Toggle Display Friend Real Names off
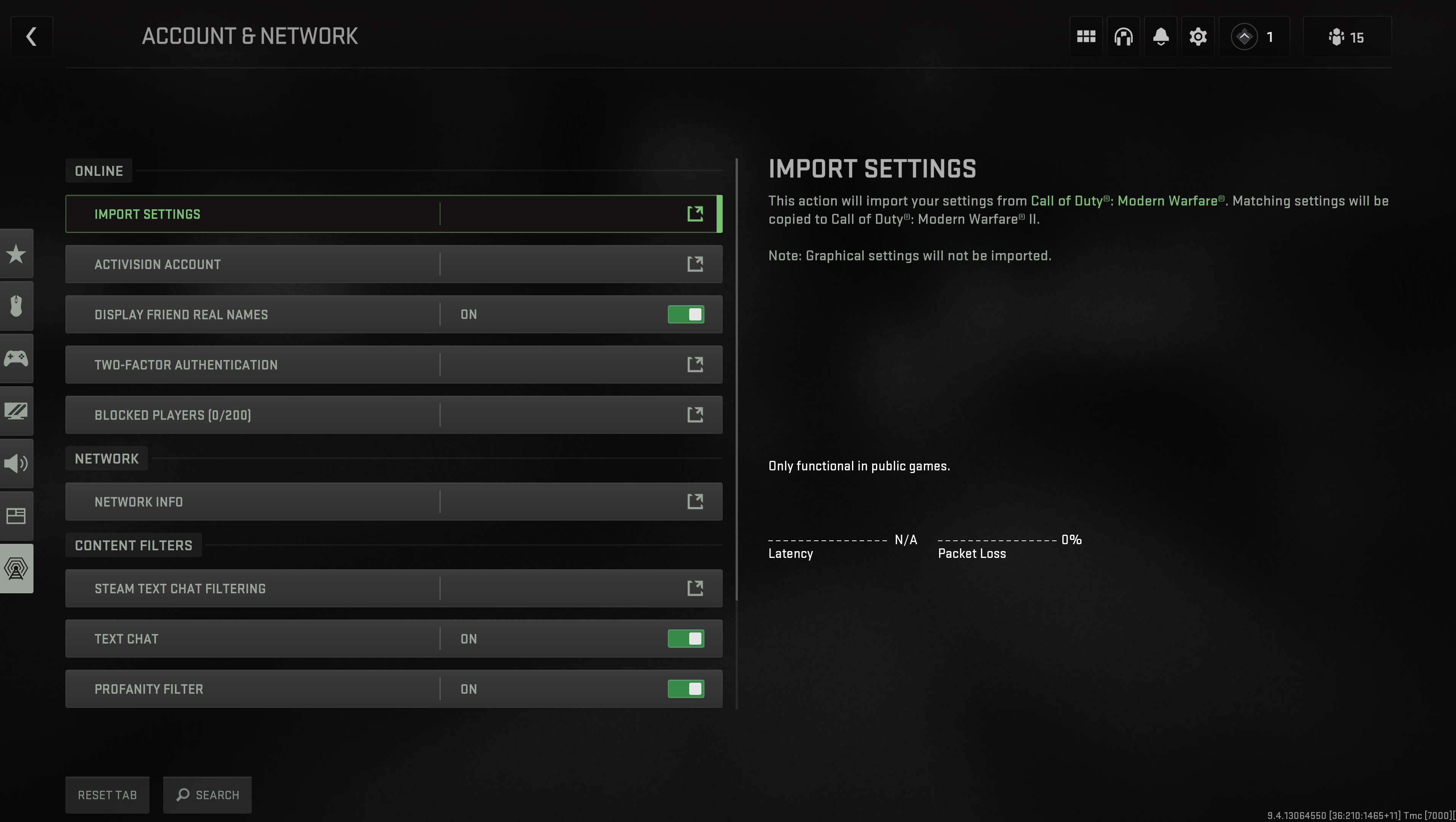This screenshot has height=822, width=1456. [x=686, y=314]
